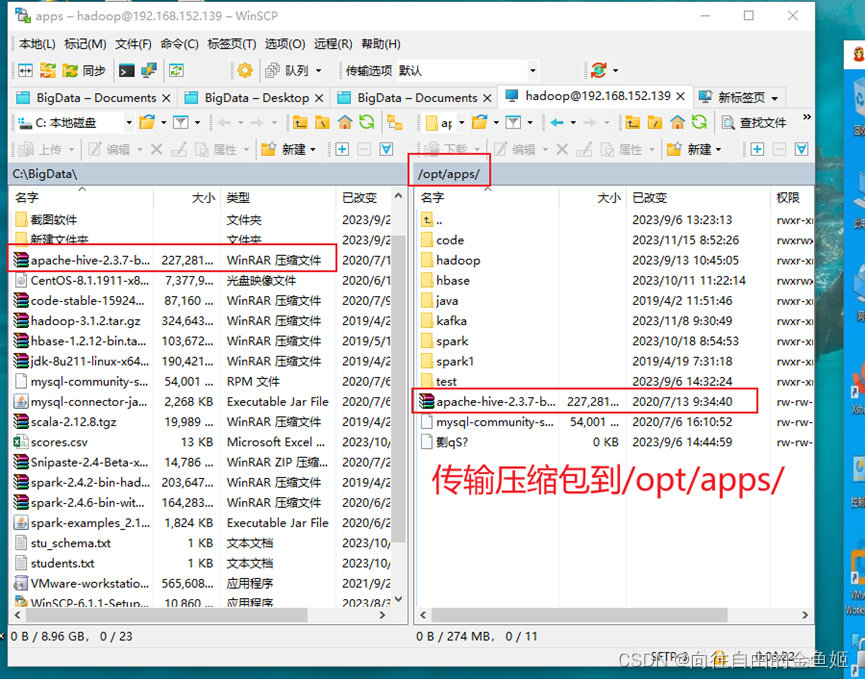Open preferences gear icon
This screenshot has width=865, height=679.
pos(245,71)
